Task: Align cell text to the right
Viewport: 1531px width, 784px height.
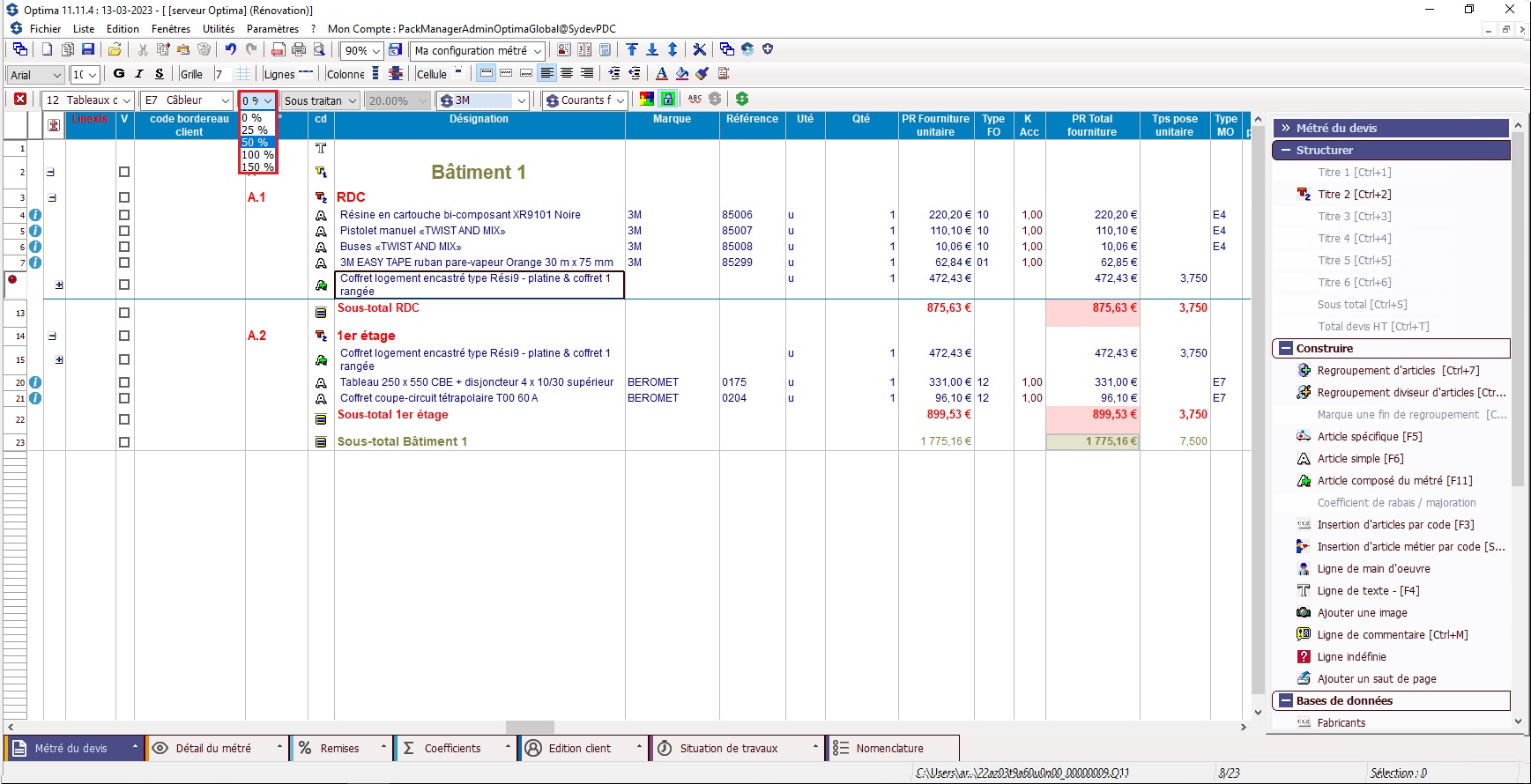Action: (x=586, y=74)
